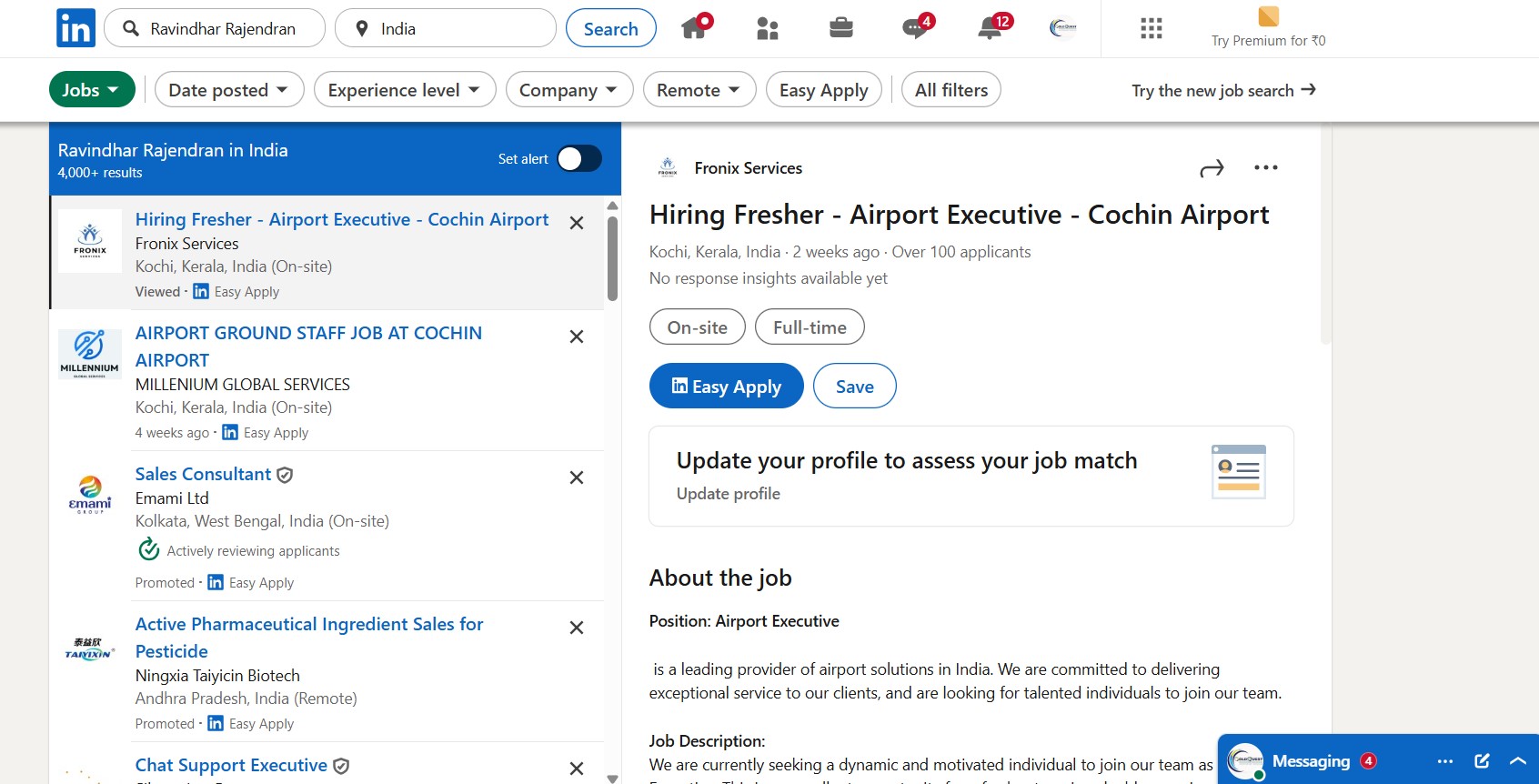This screenshot has width=1539, height=784.
Task: Toggle the Easy Apply filter
Action: pyautogui.click(x=824, y=90)
